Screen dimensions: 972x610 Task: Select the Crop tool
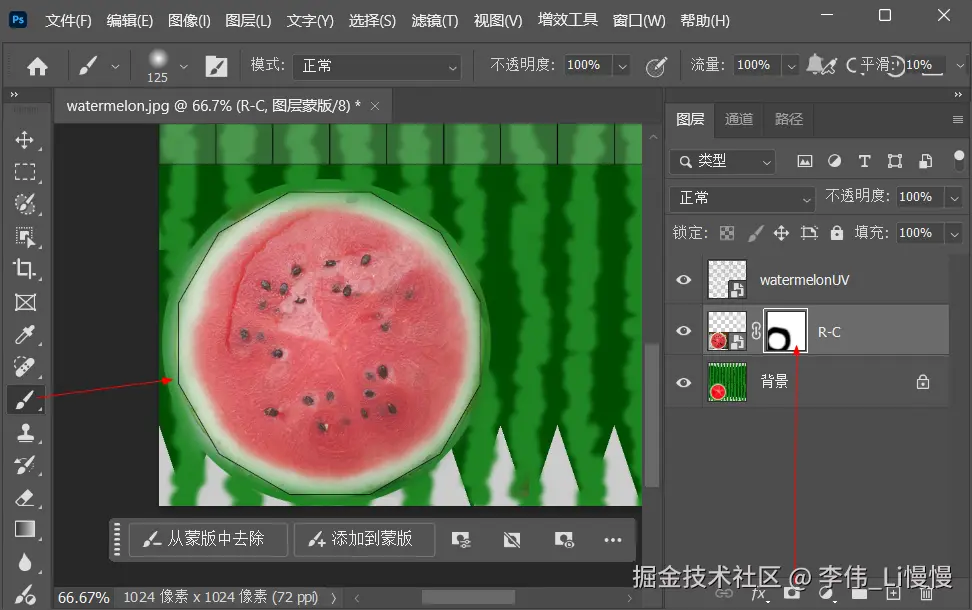click(x=25, y=269)
